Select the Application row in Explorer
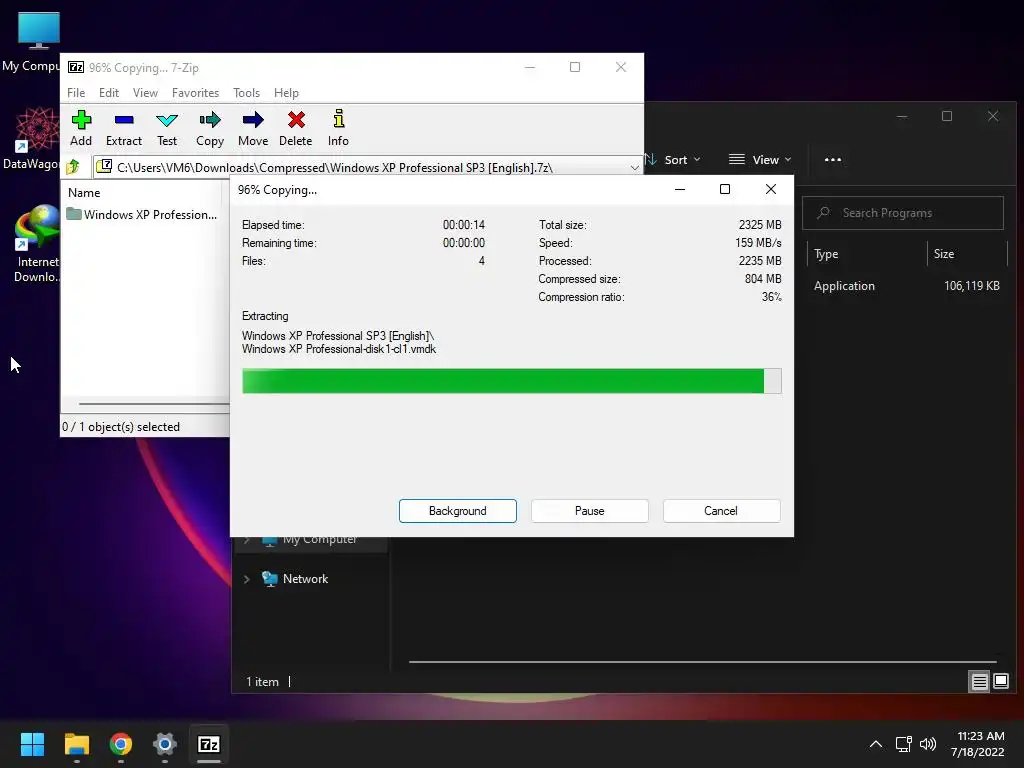Viewport: 1024px width, 768px height. point(906,286)
